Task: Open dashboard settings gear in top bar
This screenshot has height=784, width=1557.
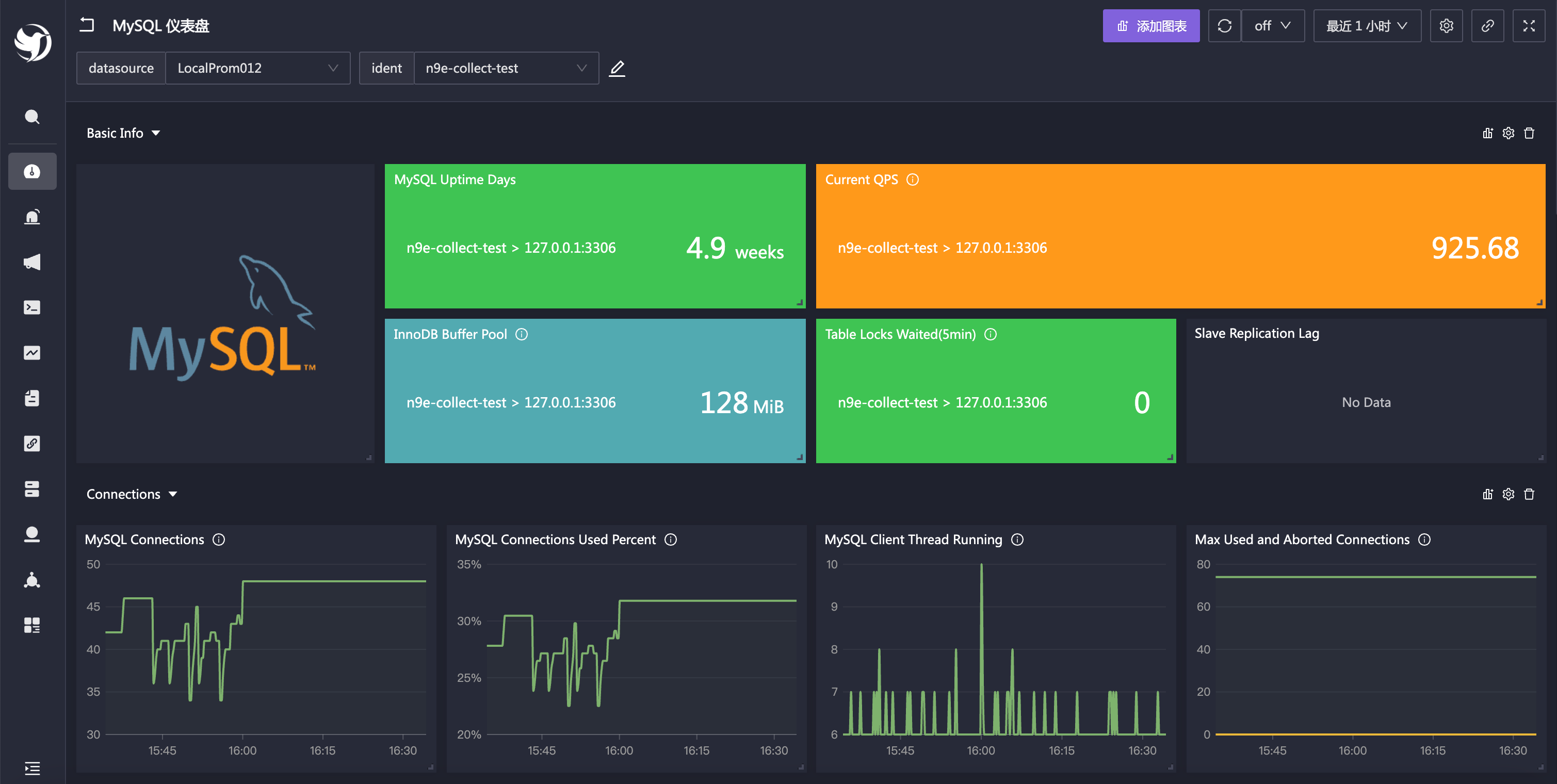Action: tap(1446, 26)
